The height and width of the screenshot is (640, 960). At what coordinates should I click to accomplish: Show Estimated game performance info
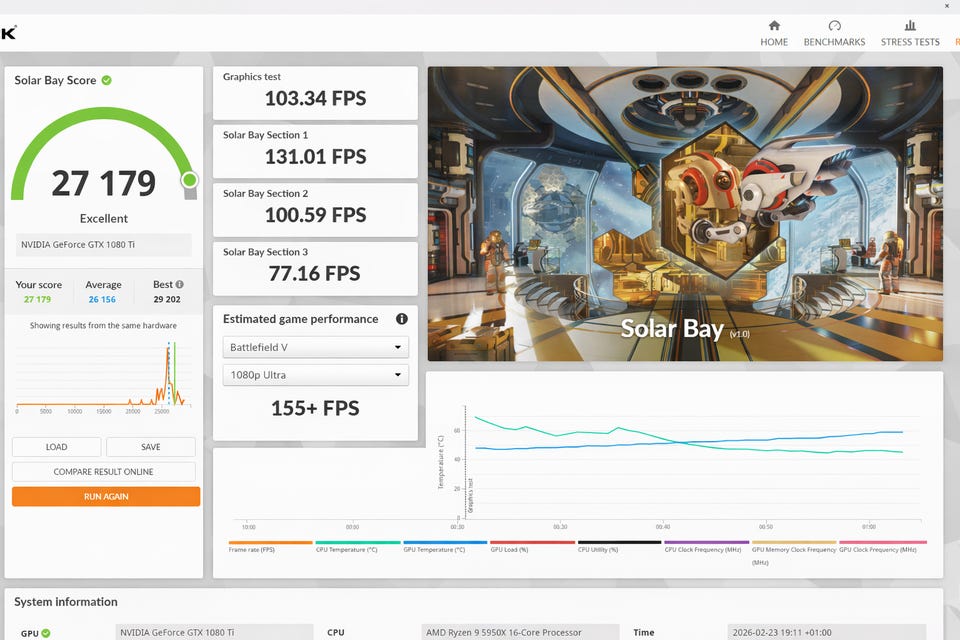(402, 318)
